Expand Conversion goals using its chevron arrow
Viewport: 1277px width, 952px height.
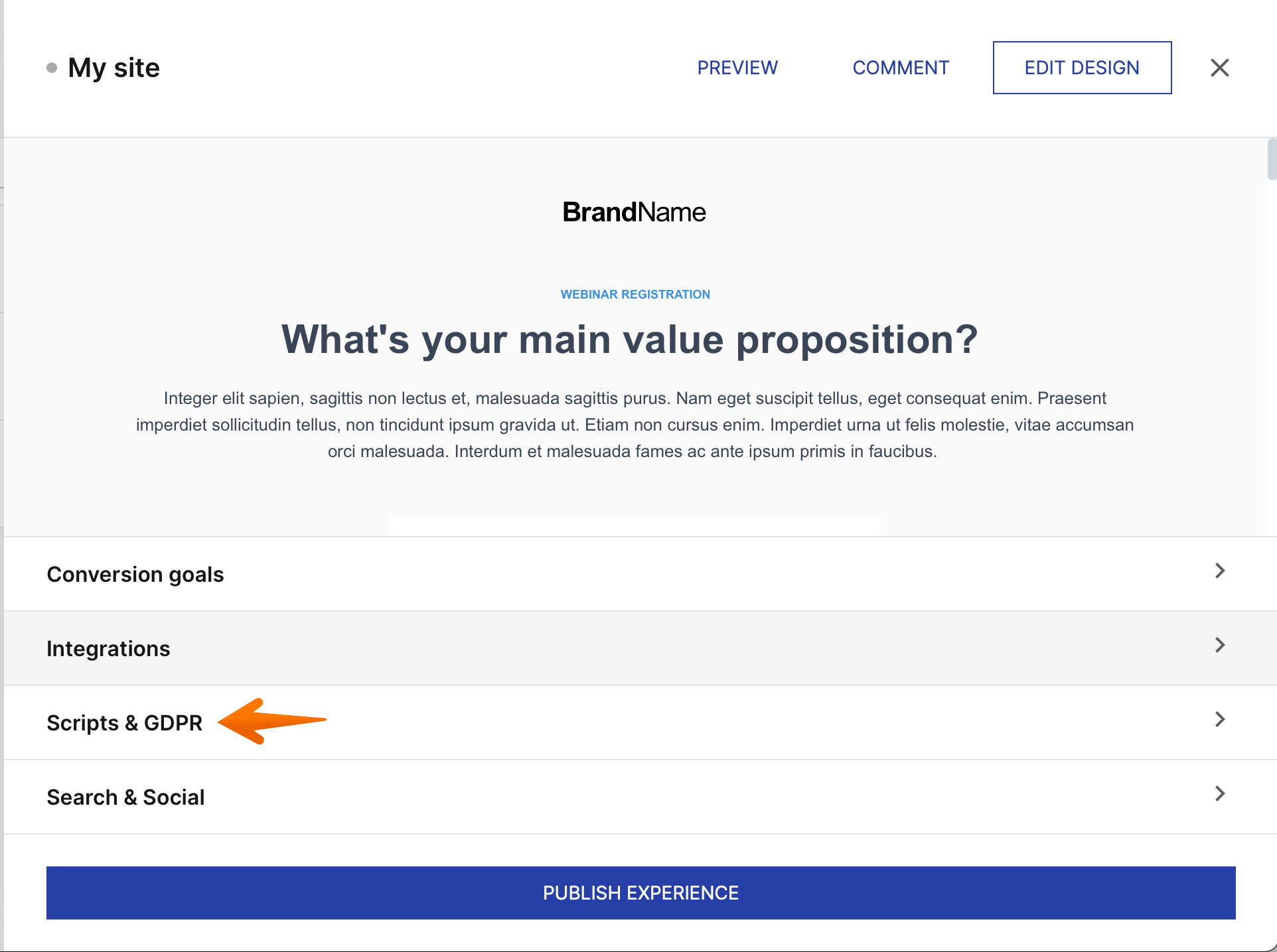tap(1219, 571)
